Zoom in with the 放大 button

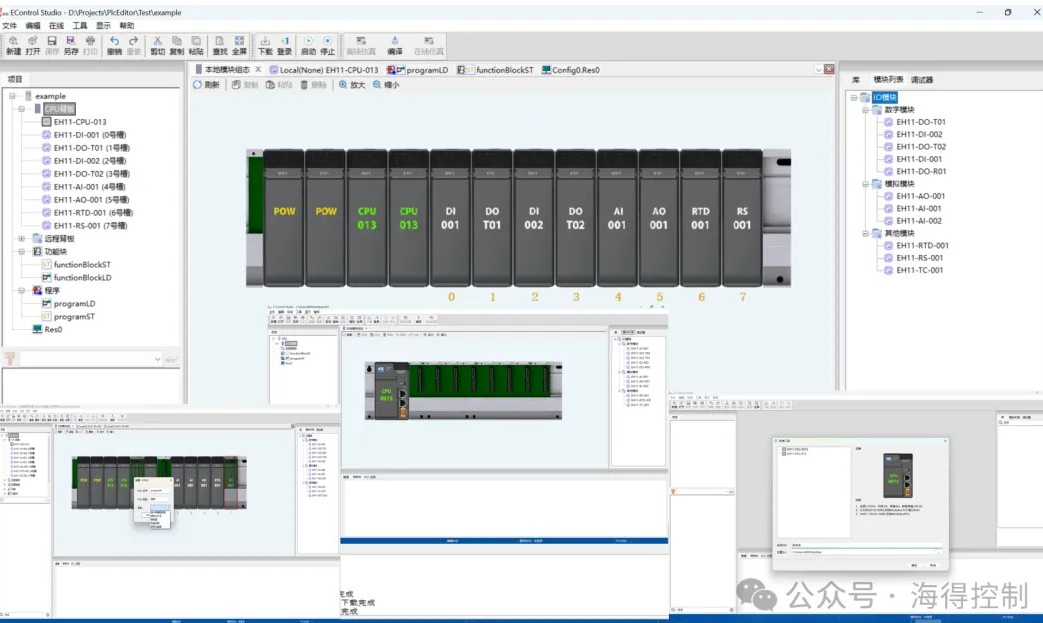[x=352, y=85]
